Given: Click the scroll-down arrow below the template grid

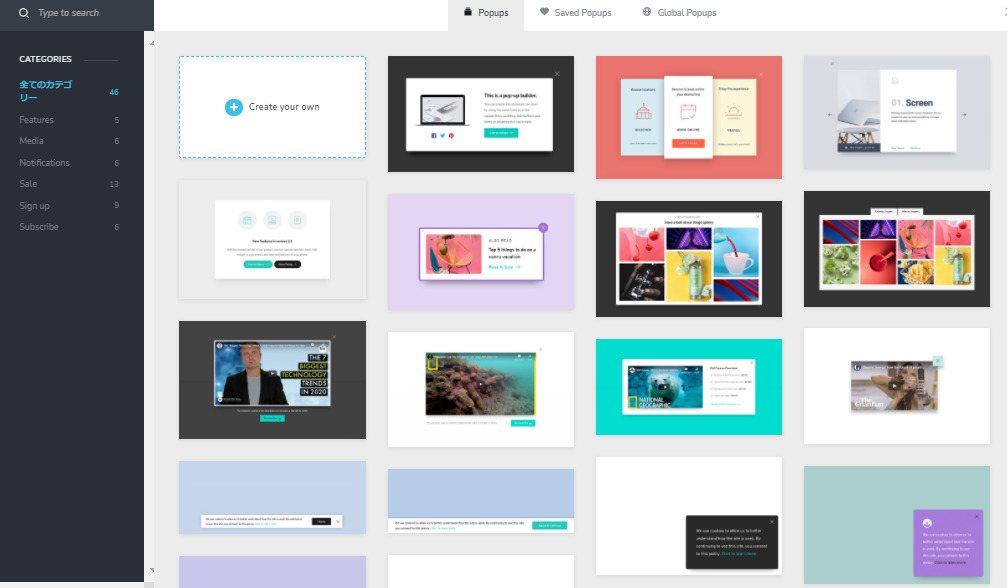Looking at the screenshot, I should (152, 570).
